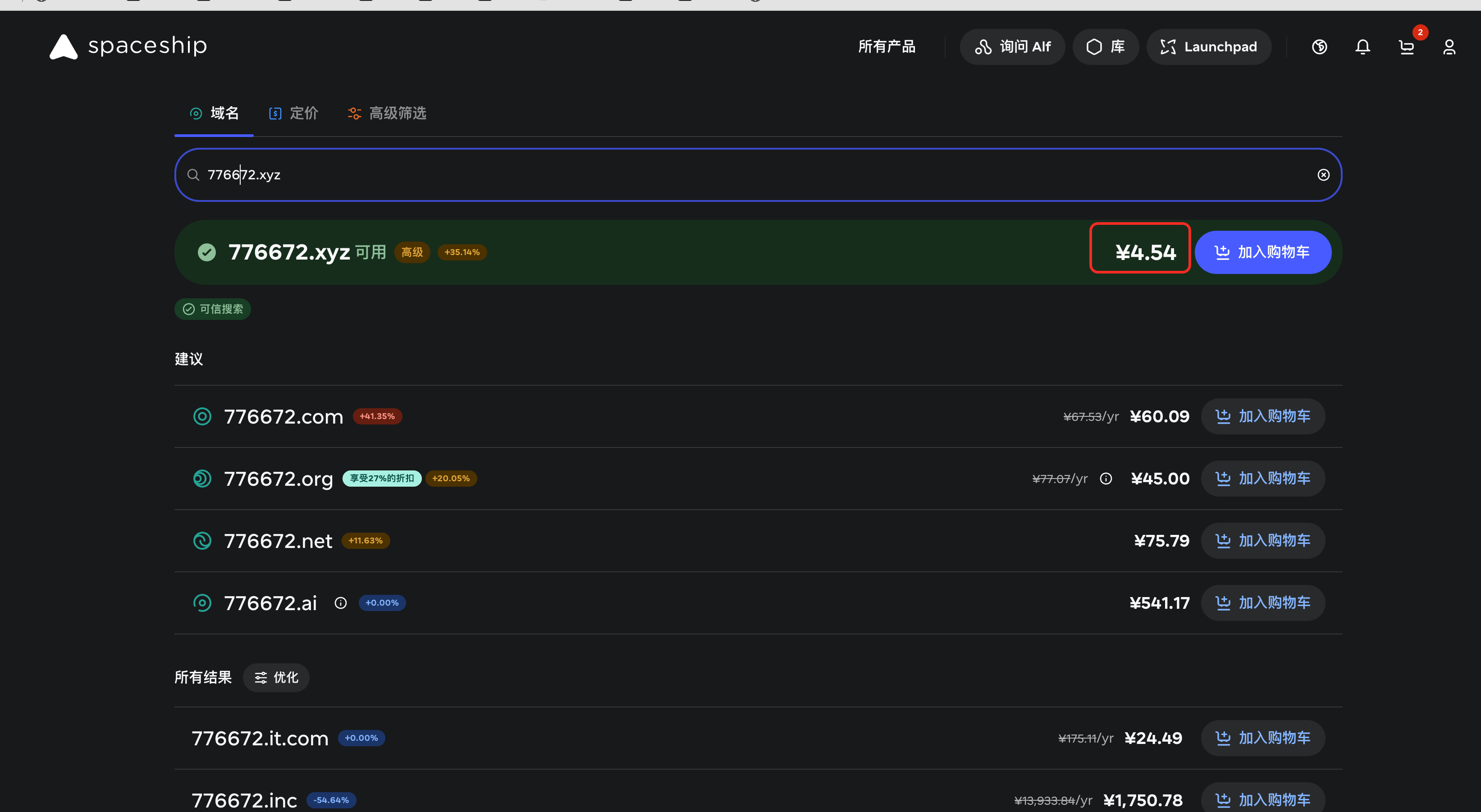Screen dimensions: 1481x812
Task: Click the +35.14% badge on 776672.xyz
Action: click(x=462, y=252)
